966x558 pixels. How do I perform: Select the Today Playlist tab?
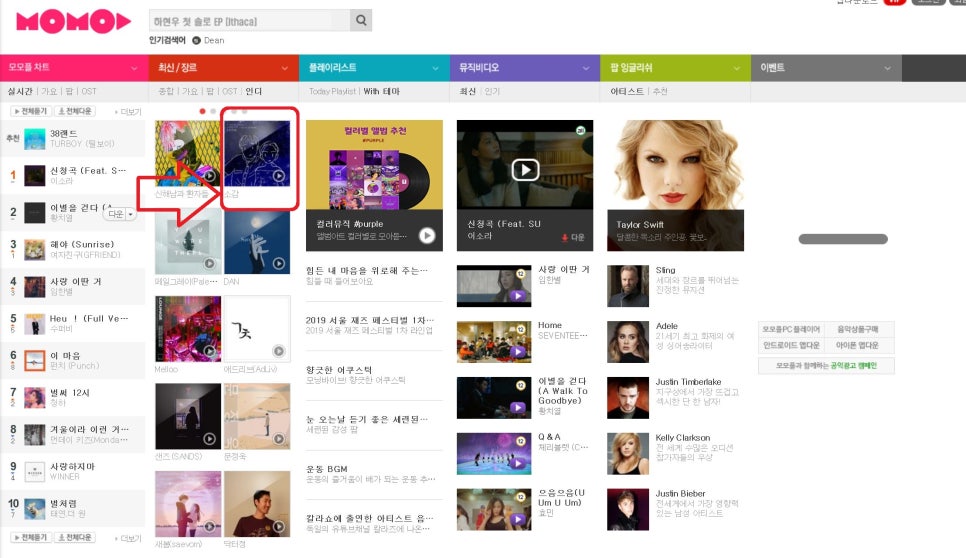click(x=332, y=91)
